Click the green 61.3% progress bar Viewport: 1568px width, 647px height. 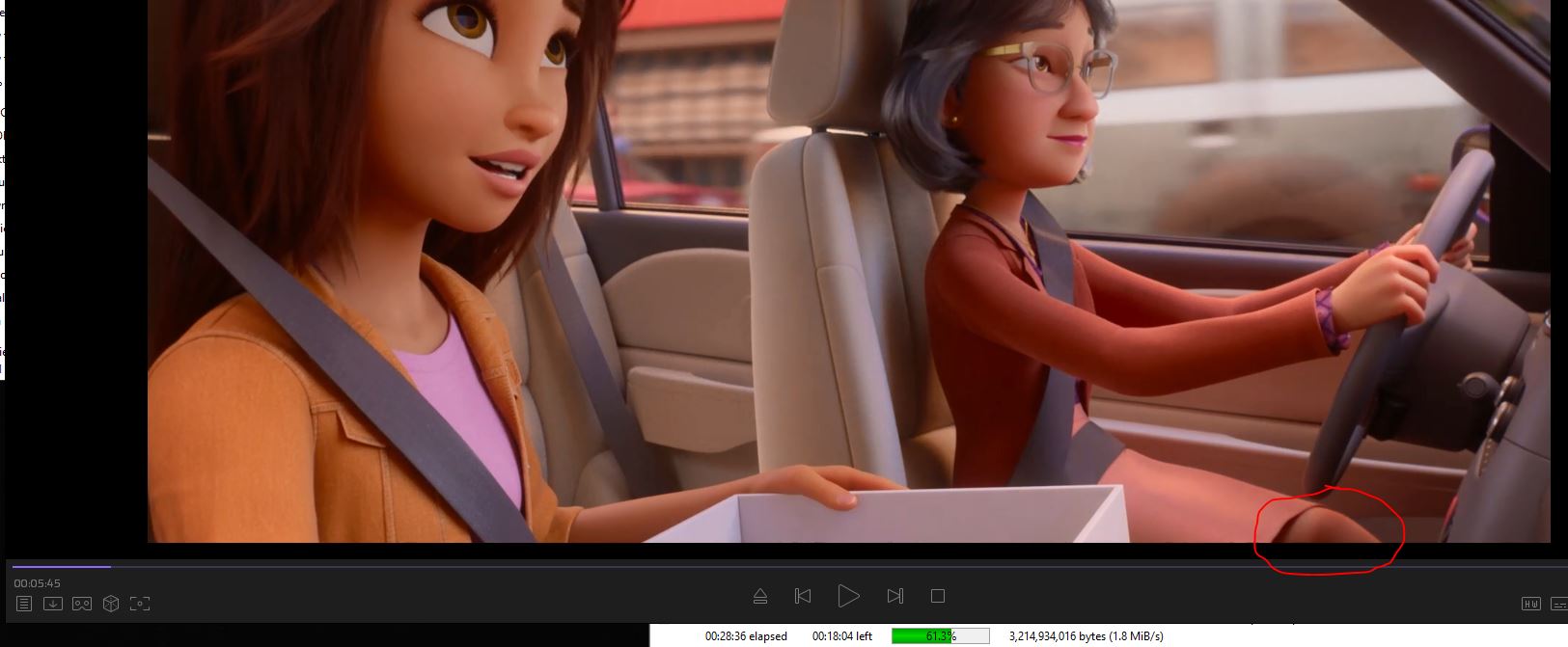click(940, 636)
